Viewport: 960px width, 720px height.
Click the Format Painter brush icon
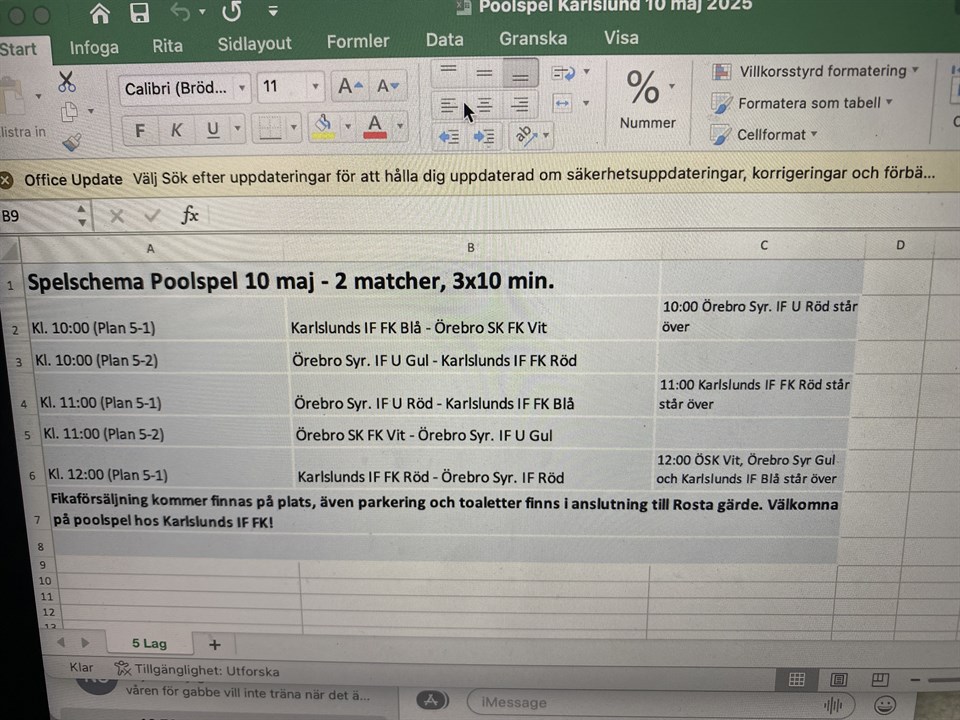pos(70,142)
